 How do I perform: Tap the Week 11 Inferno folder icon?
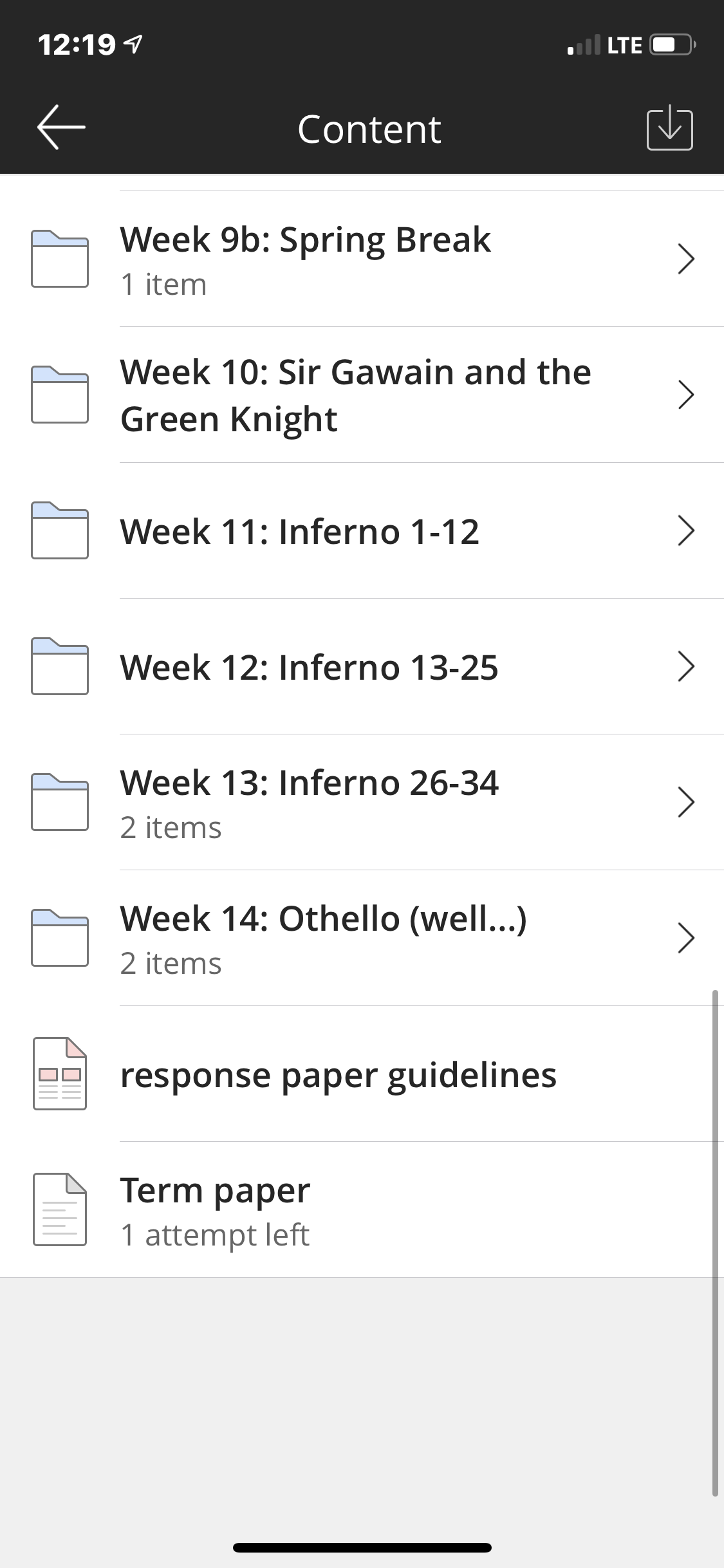tap(60, 530)
